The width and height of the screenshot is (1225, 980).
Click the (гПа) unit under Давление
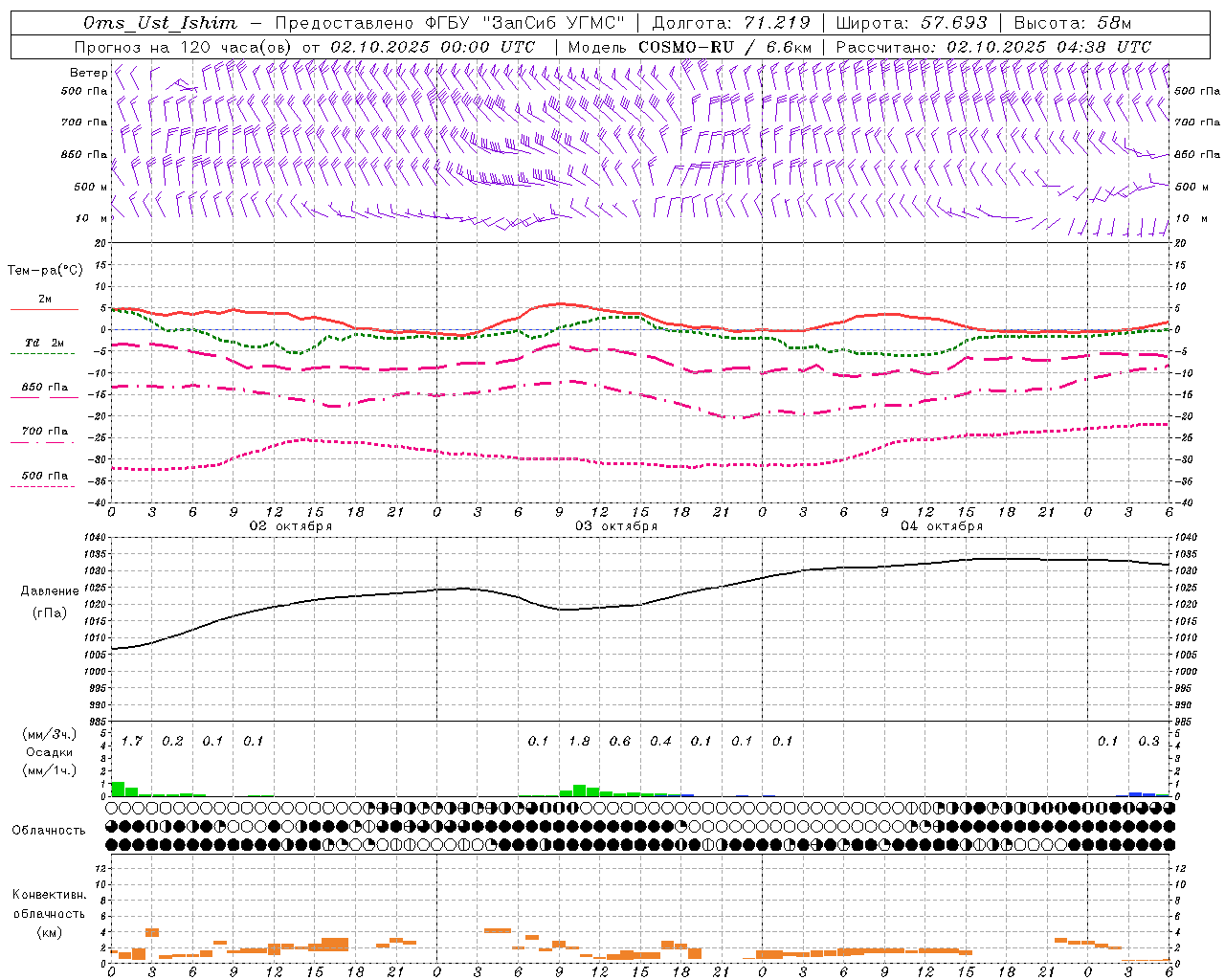coord(48,612)
